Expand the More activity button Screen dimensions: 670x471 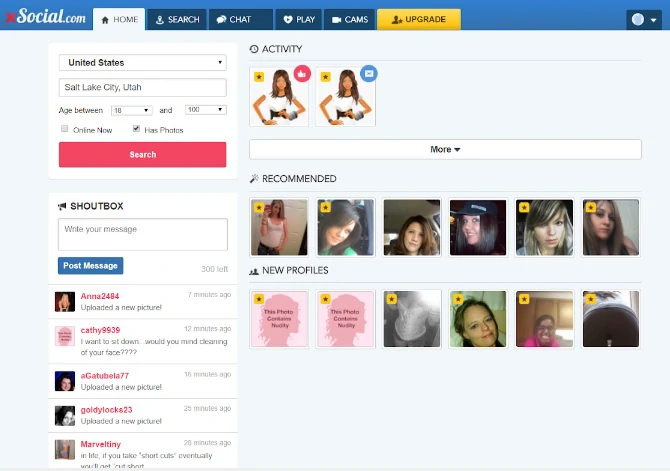(445, 149)
